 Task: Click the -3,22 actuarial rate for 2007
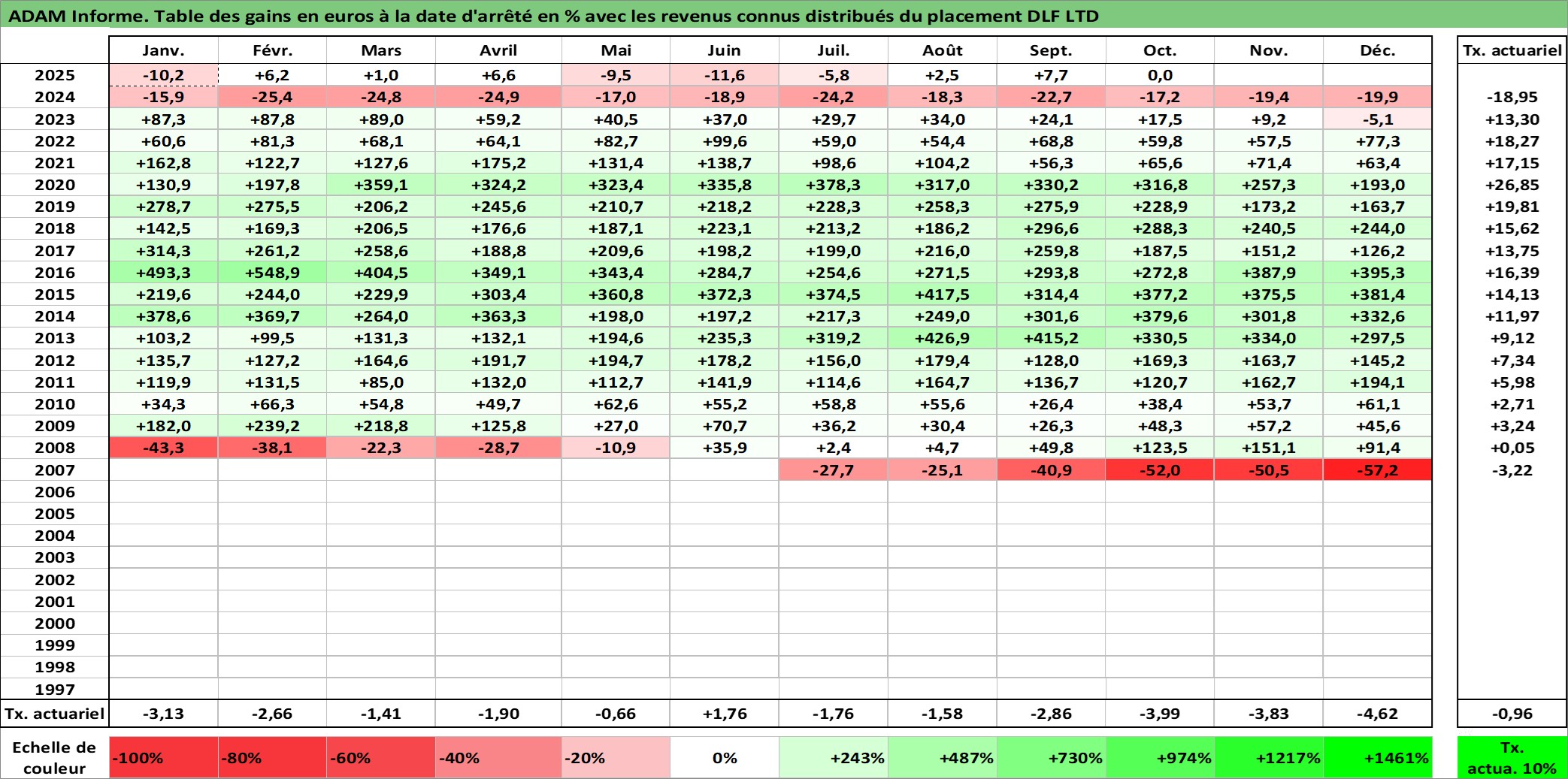pyautogui.click(x=1512, y=470)
